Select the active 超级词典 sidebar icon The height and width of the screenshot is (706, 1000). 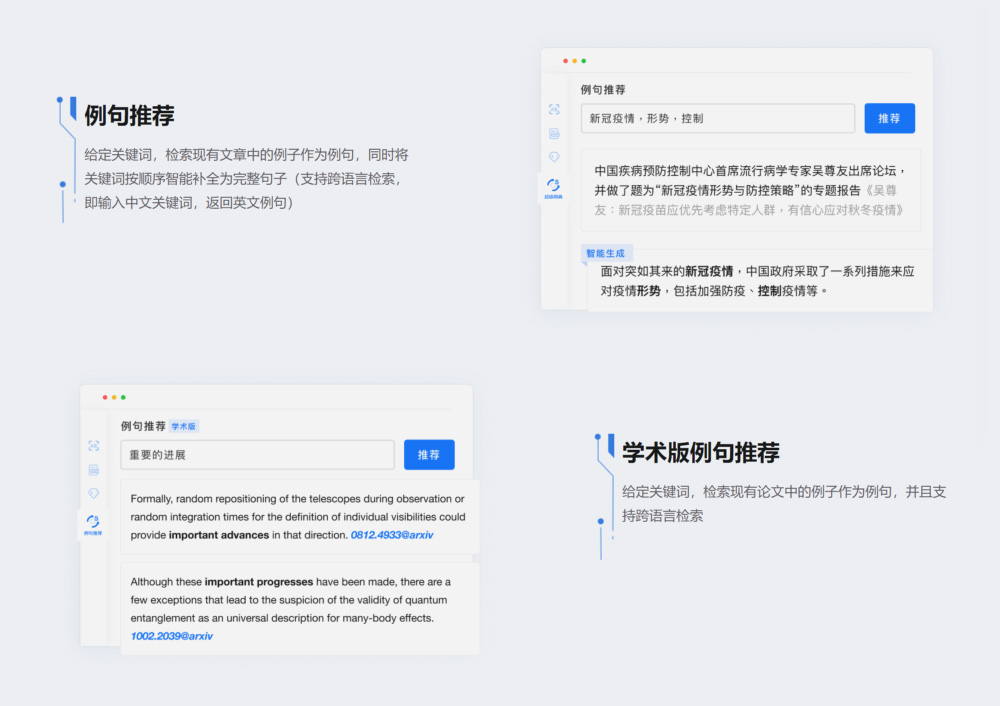554,186
